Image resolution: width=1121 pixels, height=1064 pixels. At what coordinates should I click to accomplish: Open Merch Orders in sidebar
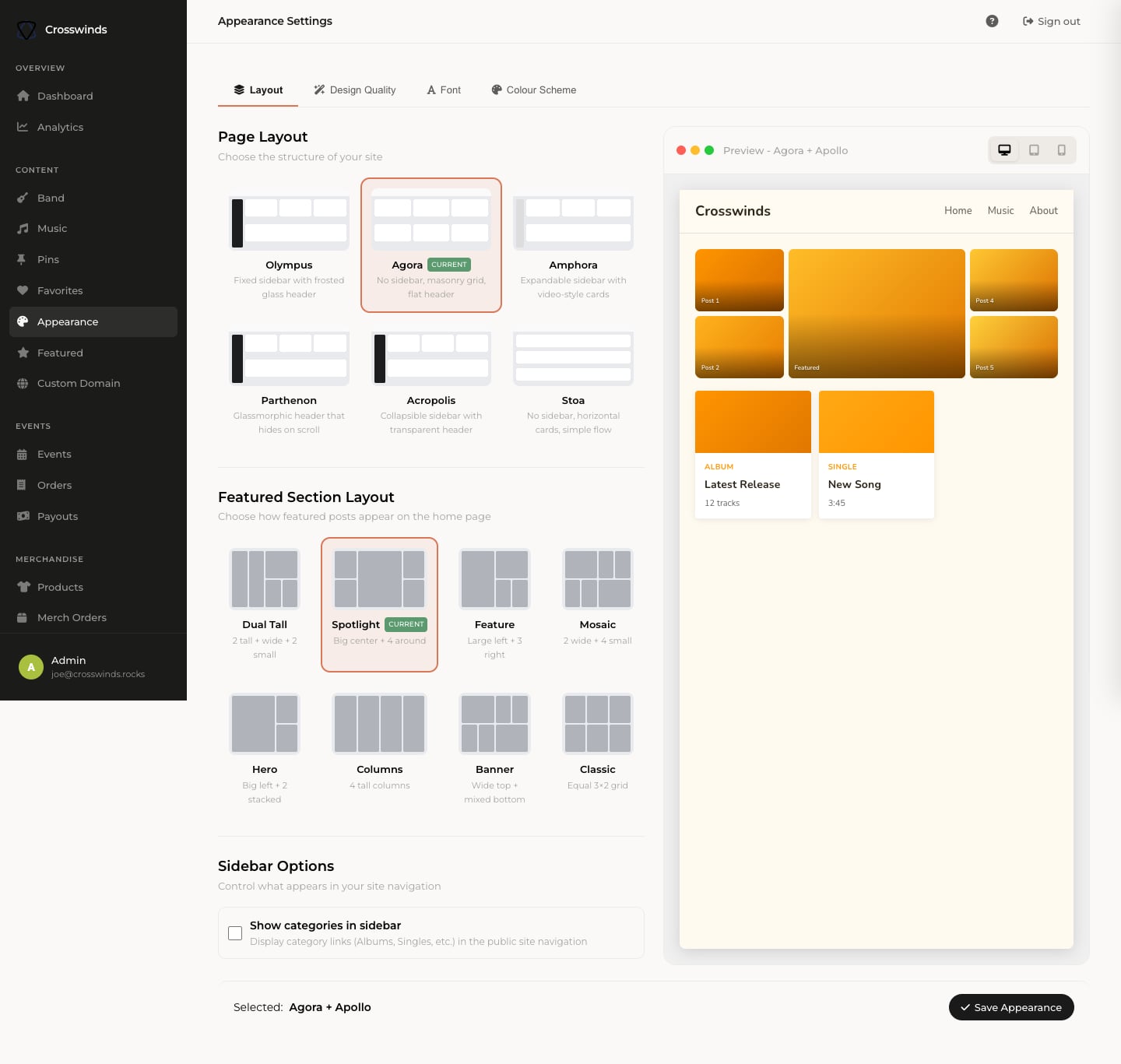[x=93, y=618]
